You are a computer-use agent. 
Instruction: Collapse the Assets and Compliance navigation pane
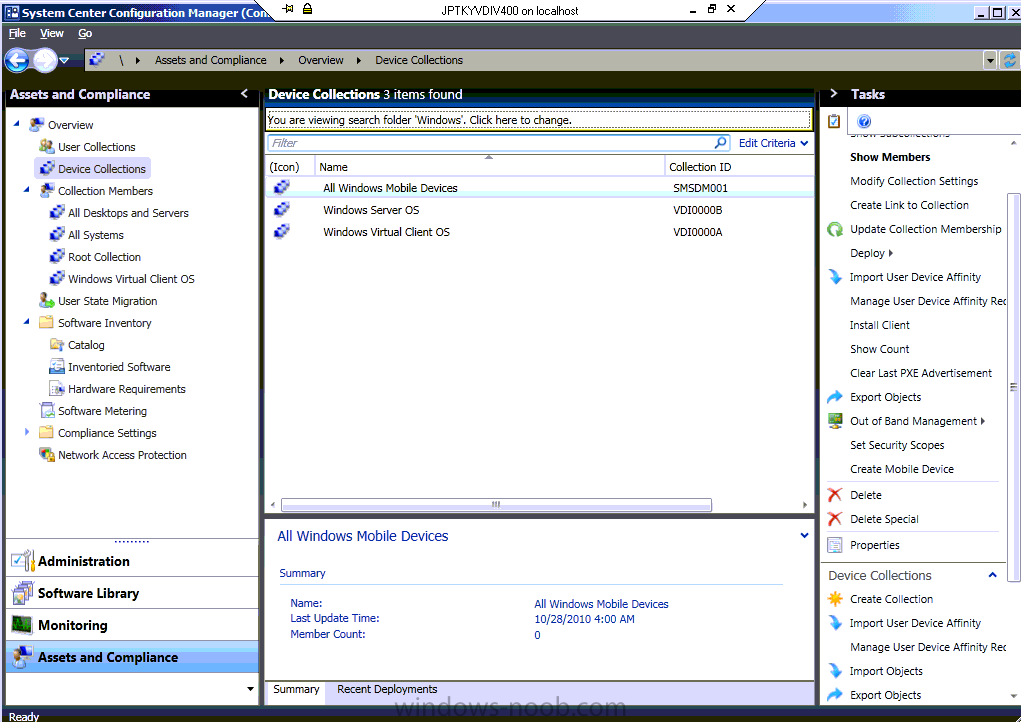click(244, 94)
